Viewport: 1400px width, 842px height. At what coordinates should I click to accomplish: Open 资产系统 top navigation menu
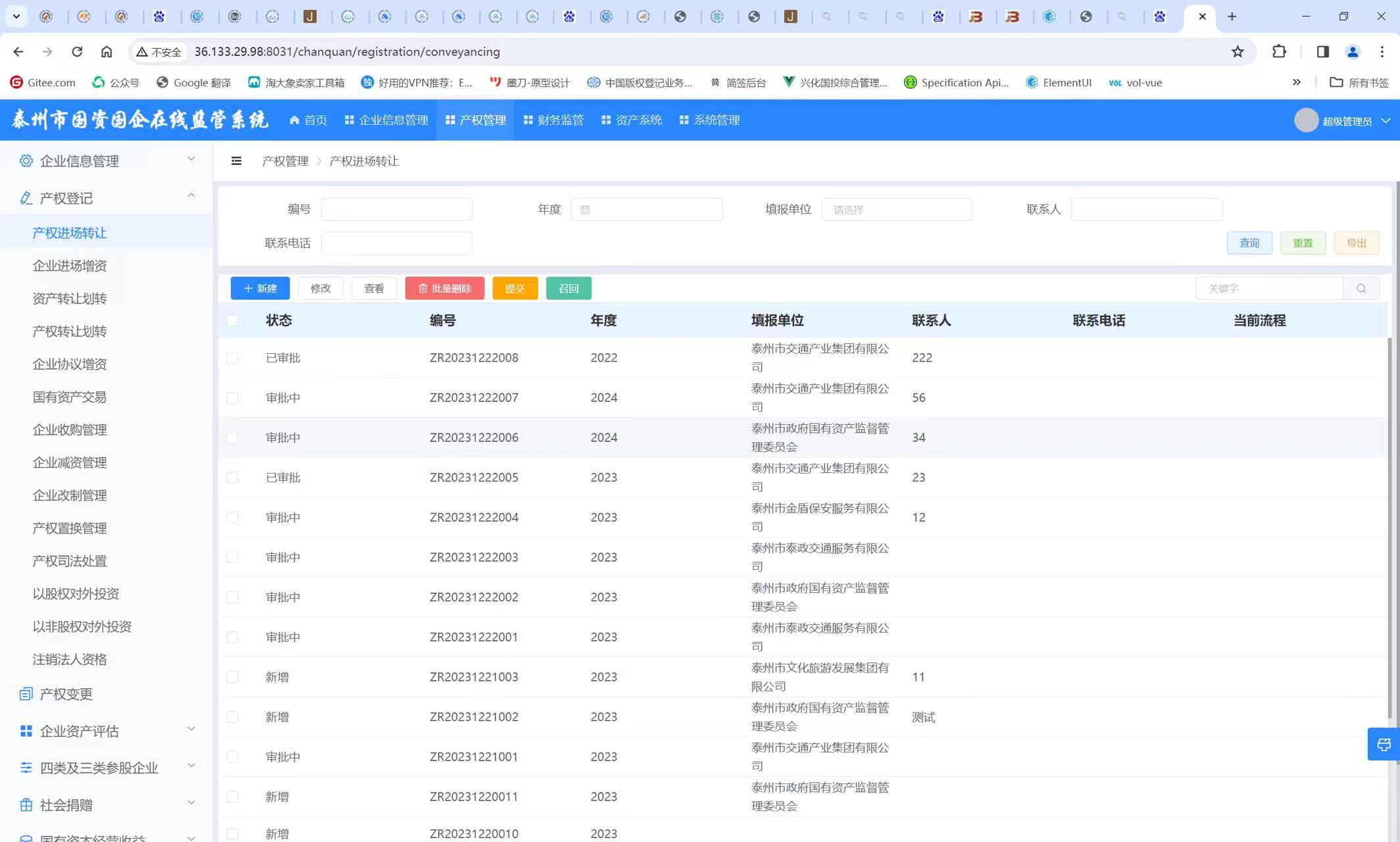point(632,120)
